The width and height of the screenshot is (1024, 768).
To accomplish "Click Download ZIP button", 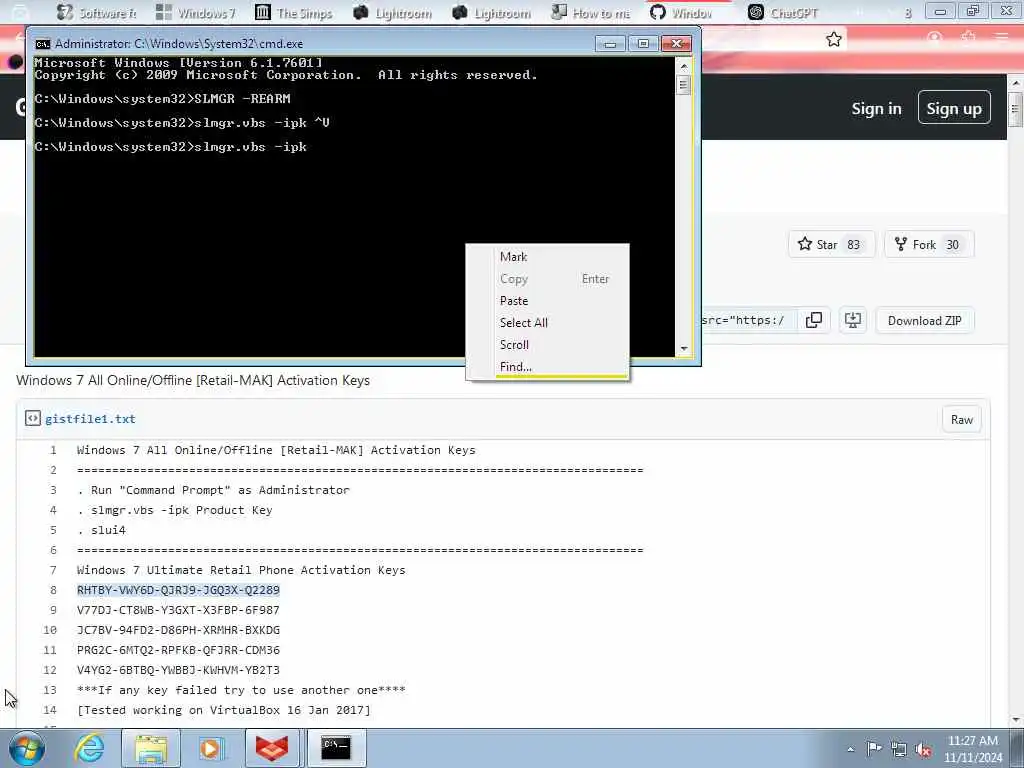I will (x=924, y=320).
